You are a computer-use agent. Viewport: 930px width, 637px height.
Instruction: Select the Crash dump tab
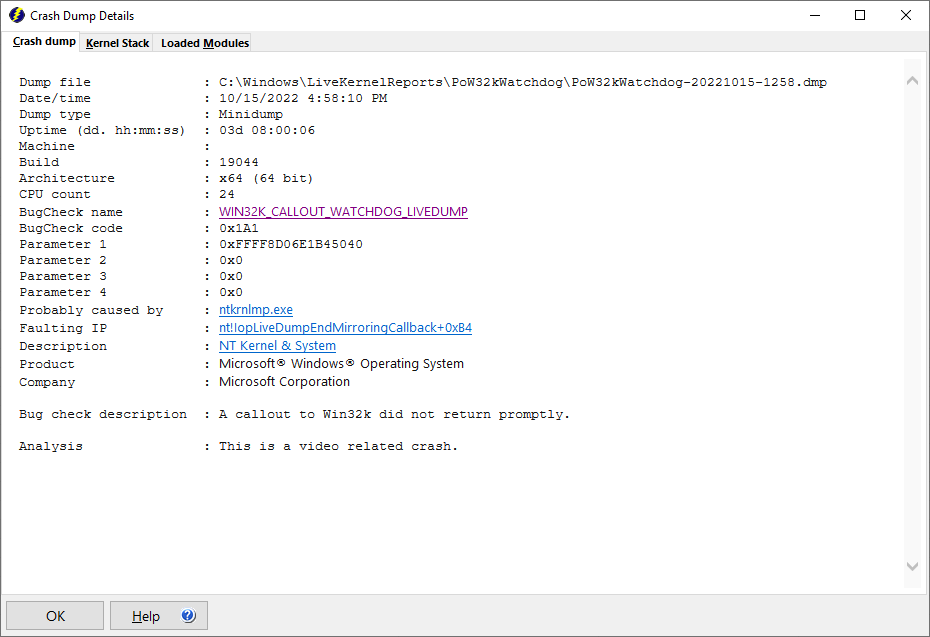coord(43,42)
